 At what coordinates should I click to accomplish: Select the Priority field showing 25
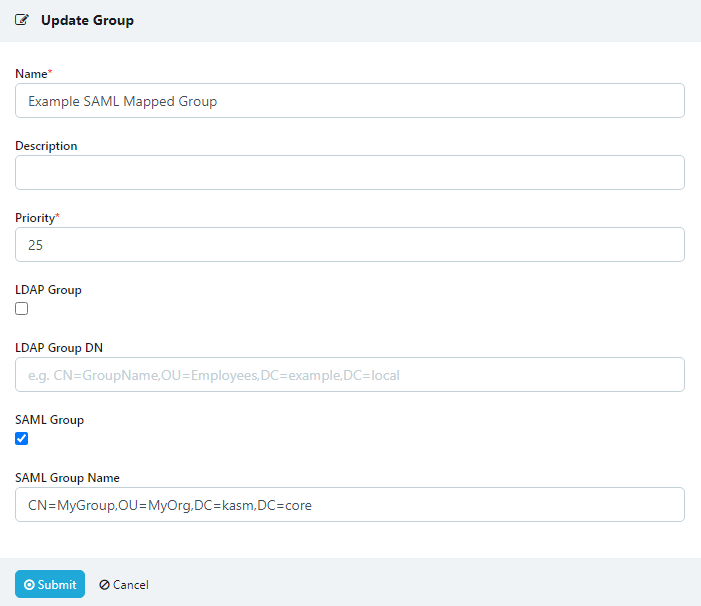coord(350,245)
